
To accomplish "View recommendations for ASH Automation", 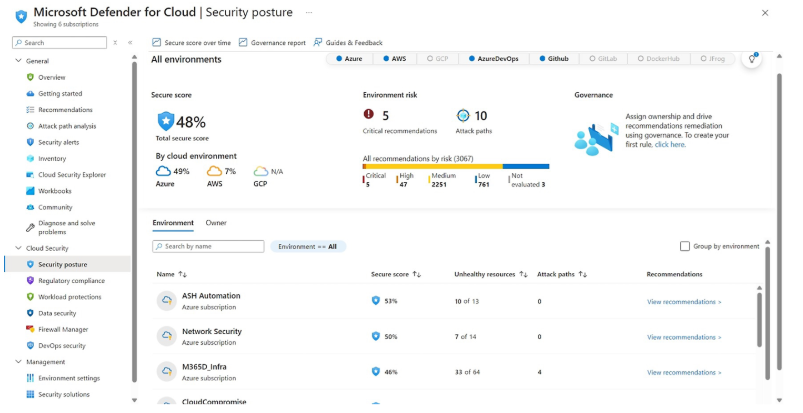I will pos(684,302).
